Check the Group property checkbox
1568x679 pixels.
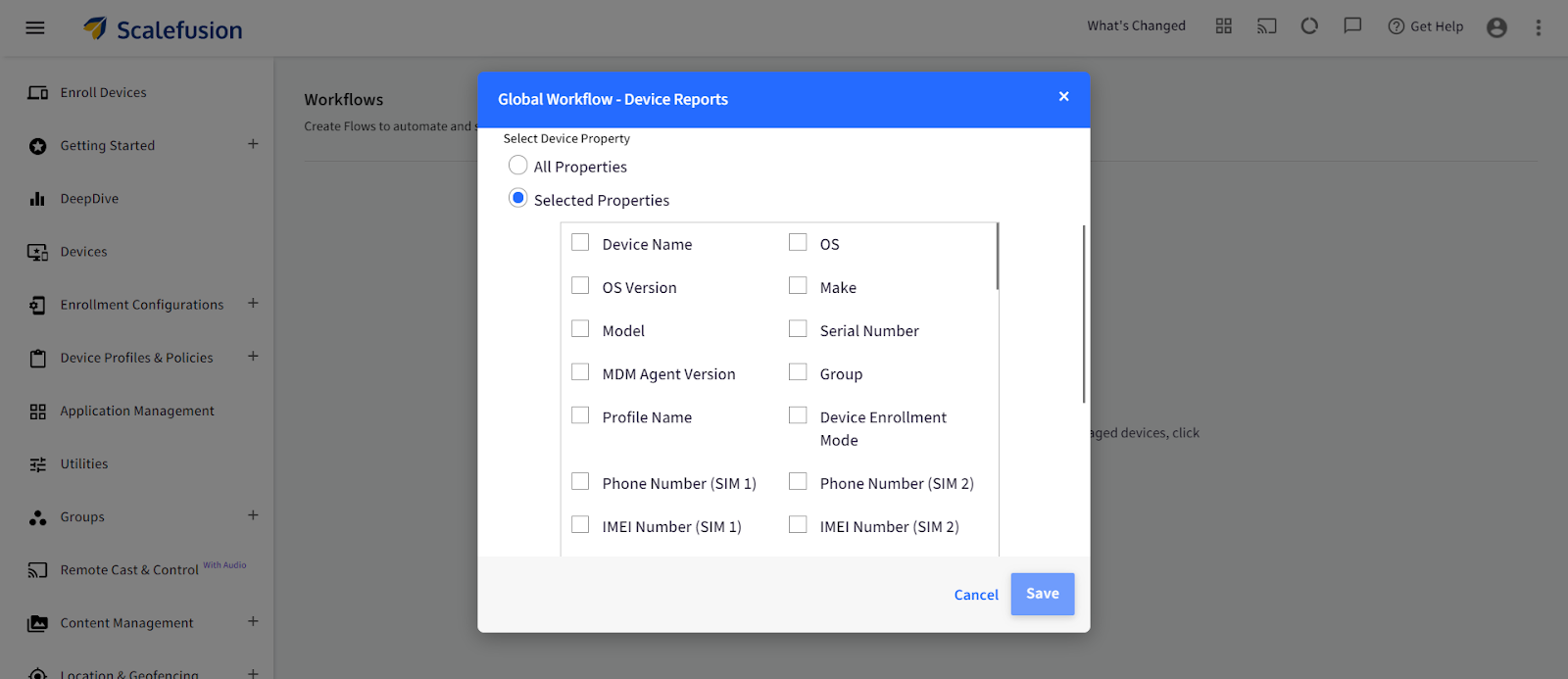(x=798, y=371)
